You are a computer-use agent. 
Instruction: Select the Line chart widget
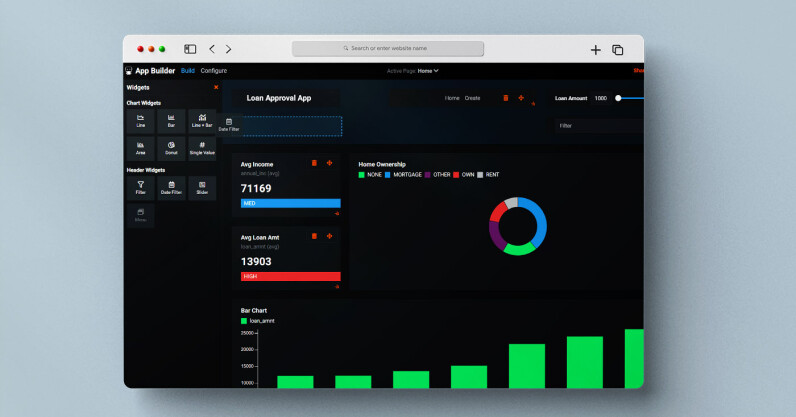(x=141, y=121)
